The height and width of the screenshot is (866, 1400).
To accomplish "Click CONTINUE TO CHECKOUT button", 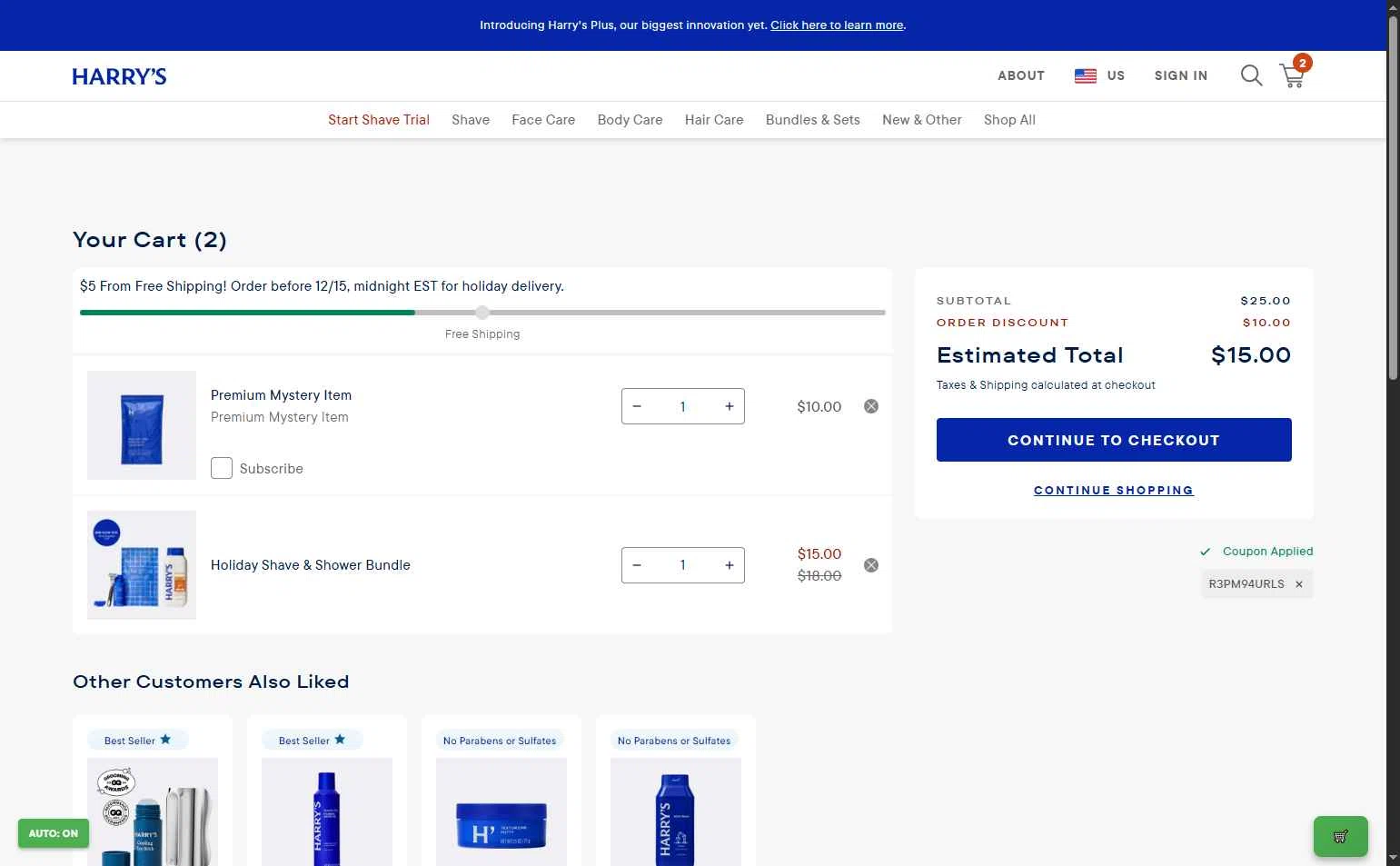I will point(1114,440).
